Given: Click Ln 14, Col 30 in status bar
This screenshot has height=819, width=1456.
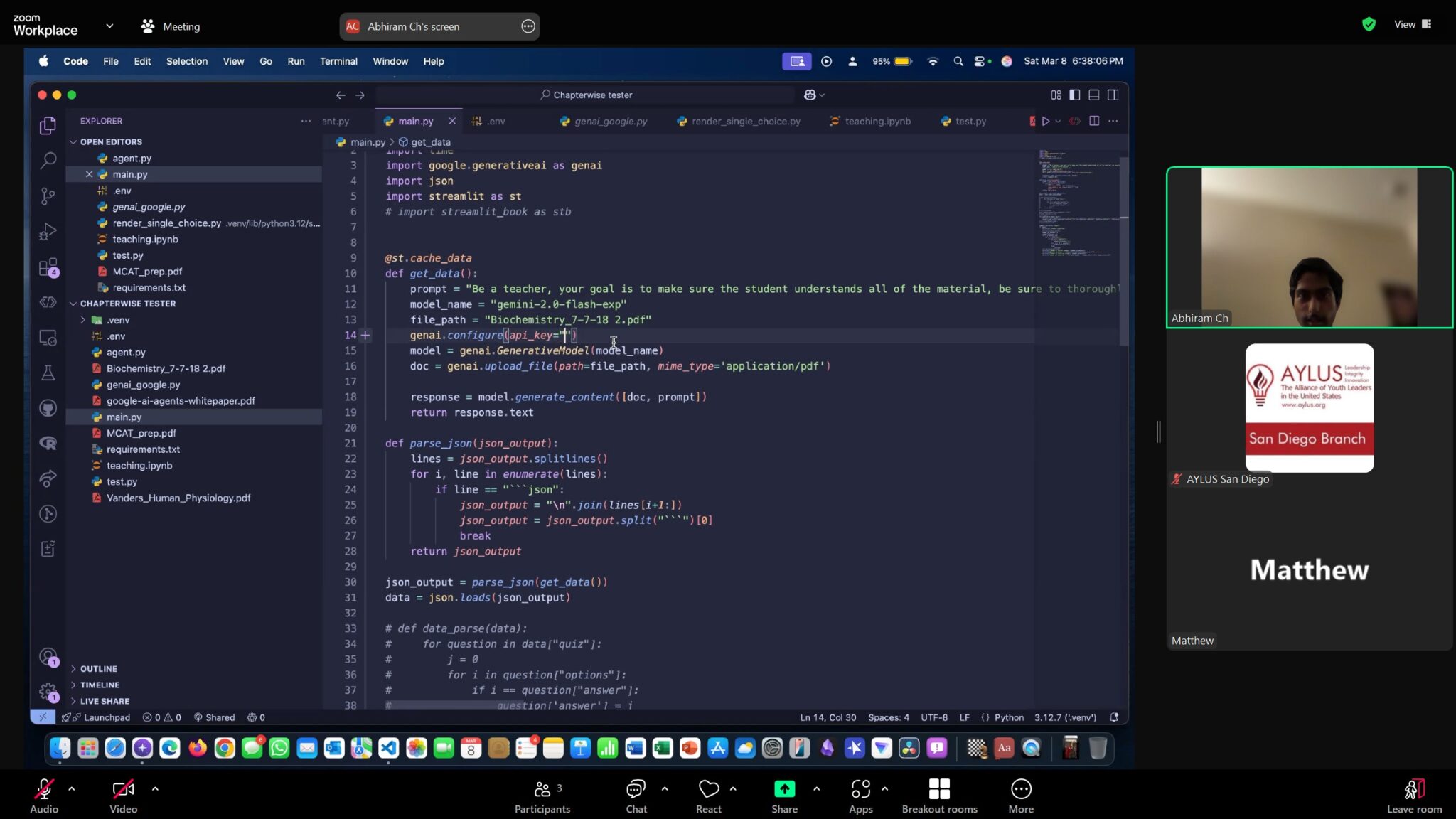Looking at the screenshot, I should coord(828,717).
